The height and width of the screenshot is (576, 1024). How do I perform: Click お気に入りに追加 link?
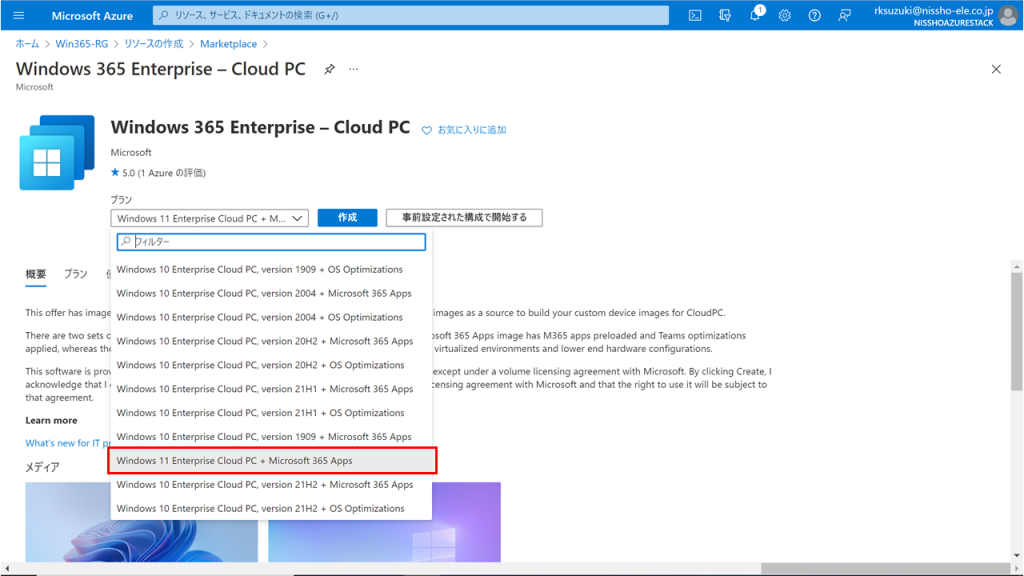point(472,130)
